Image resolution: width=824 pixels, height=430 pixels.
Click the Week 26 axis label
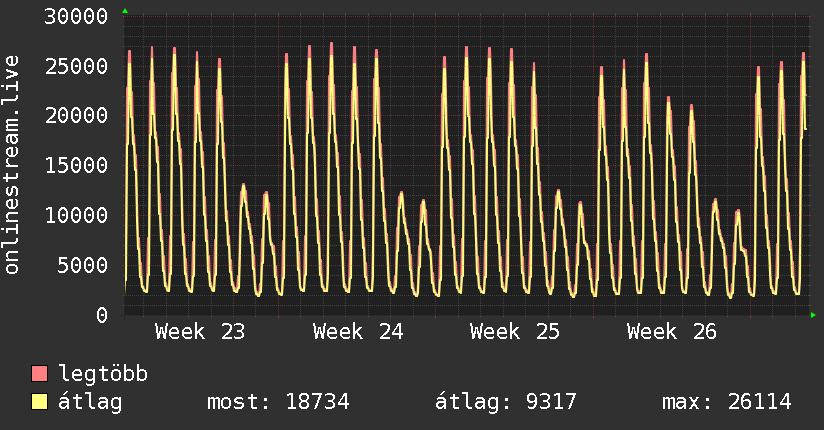tap(672, 332)
